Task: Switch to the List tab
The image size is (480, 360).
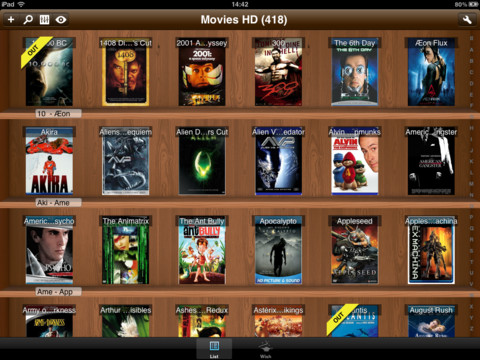Action: [x=214, y=349]
